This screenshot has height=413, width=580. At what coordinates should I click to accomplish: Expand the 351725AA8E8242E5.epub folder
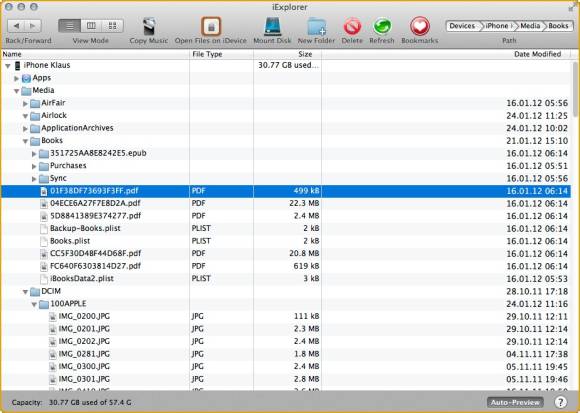(34, 154)
